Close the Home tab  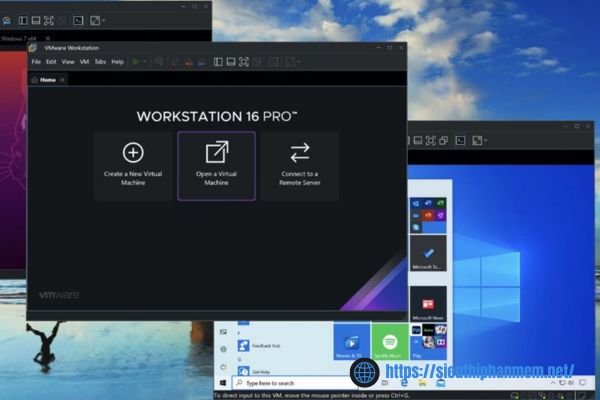(x=62, y=80)
